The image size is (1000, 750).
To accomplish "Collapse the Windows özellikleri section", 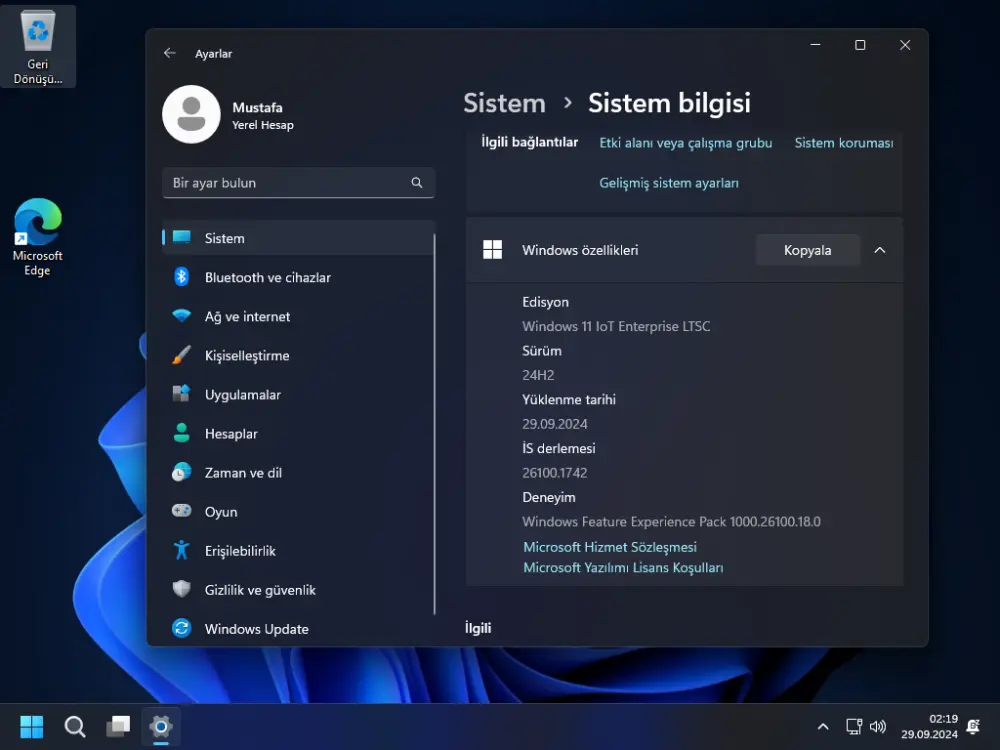I will tap(879, 250).
